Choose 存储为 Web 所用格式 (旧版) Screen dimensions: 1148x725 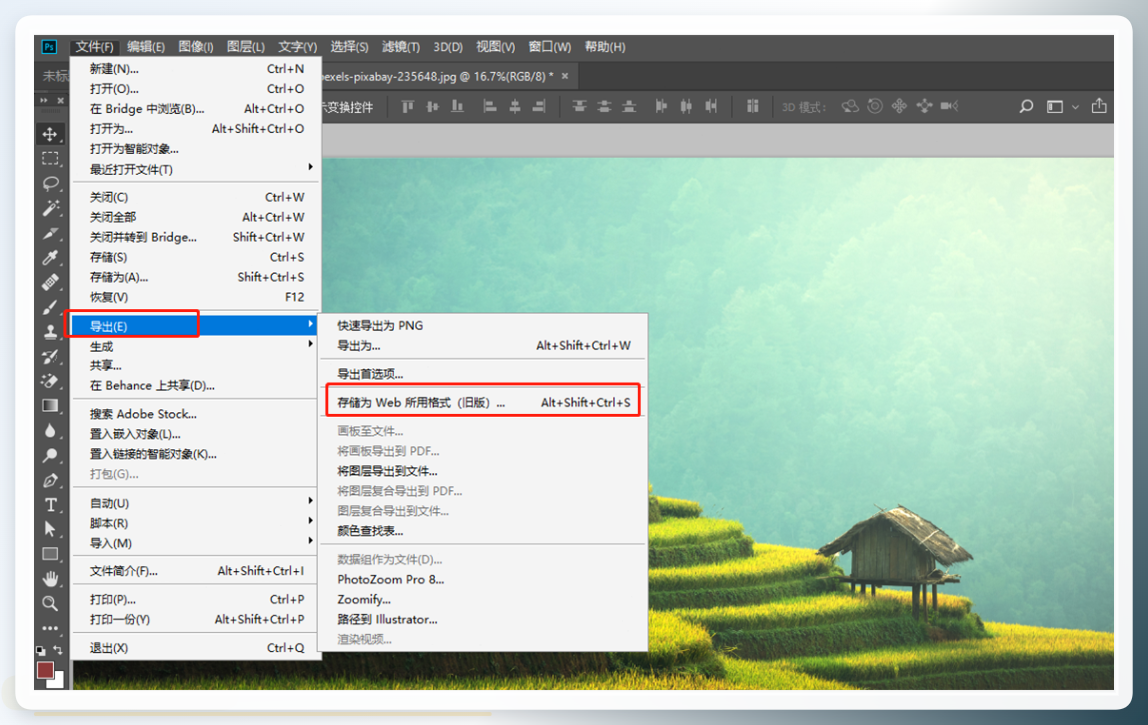click(x=483, y=402)
